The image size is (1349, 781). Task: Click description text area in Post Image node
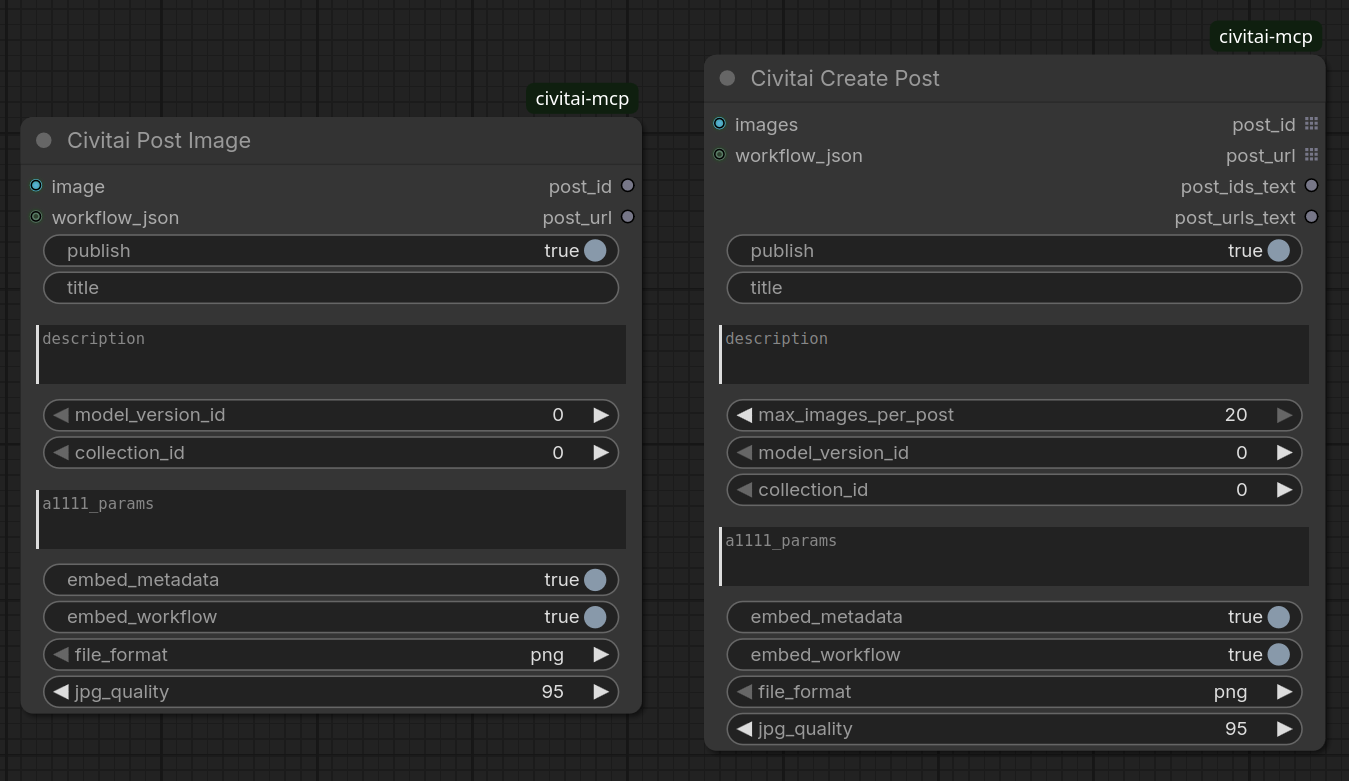[331, 354]
